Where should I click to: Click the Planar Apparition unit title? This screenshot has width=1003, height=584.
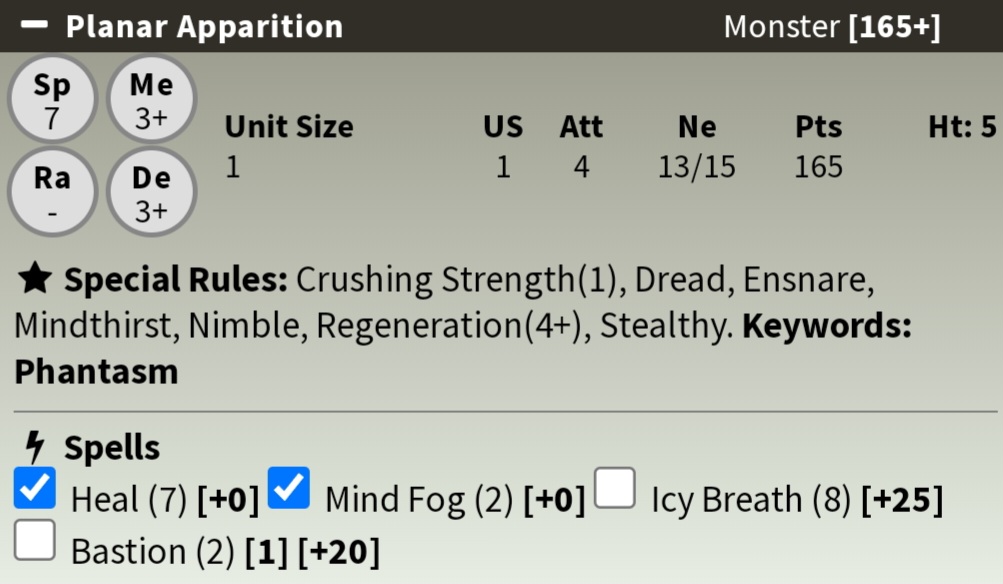(x=204, y=26)
